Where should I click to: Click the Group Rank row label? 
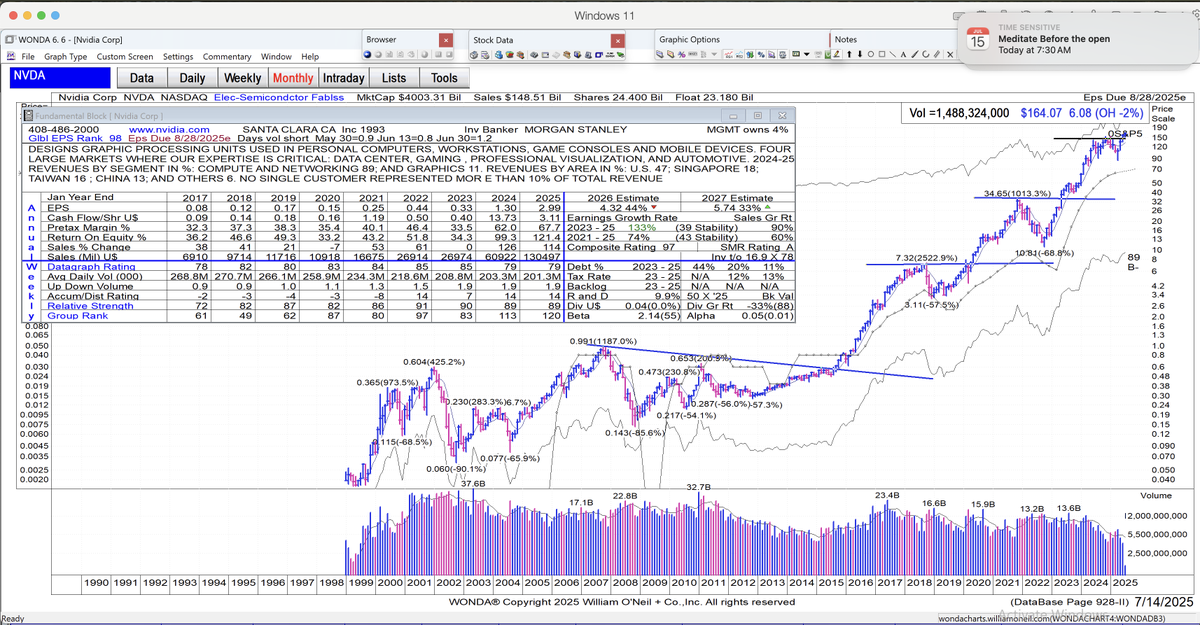point(75,316)
